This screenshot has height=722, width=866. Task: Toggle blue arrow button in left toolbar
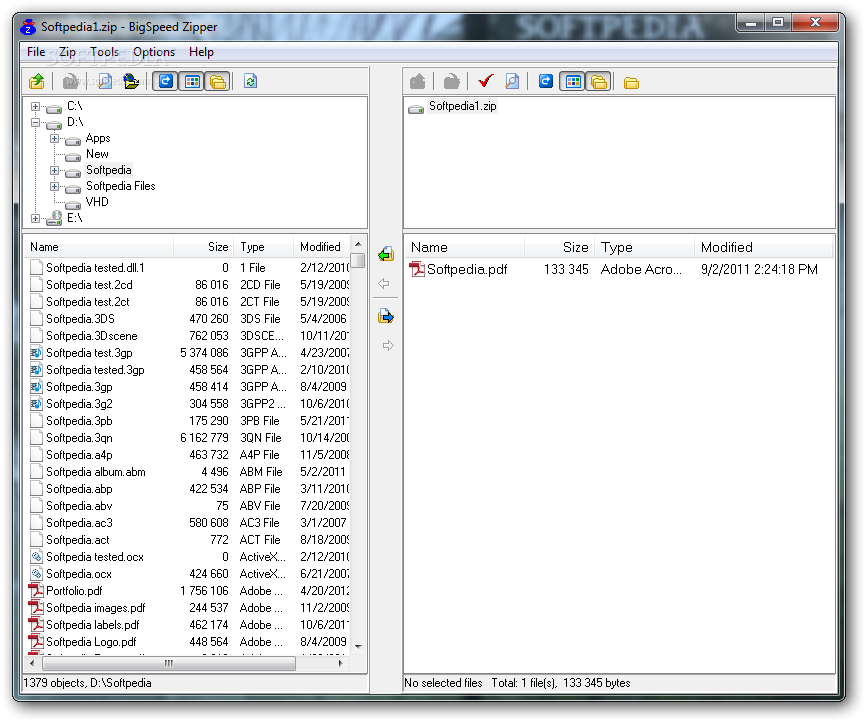[166, 82]
